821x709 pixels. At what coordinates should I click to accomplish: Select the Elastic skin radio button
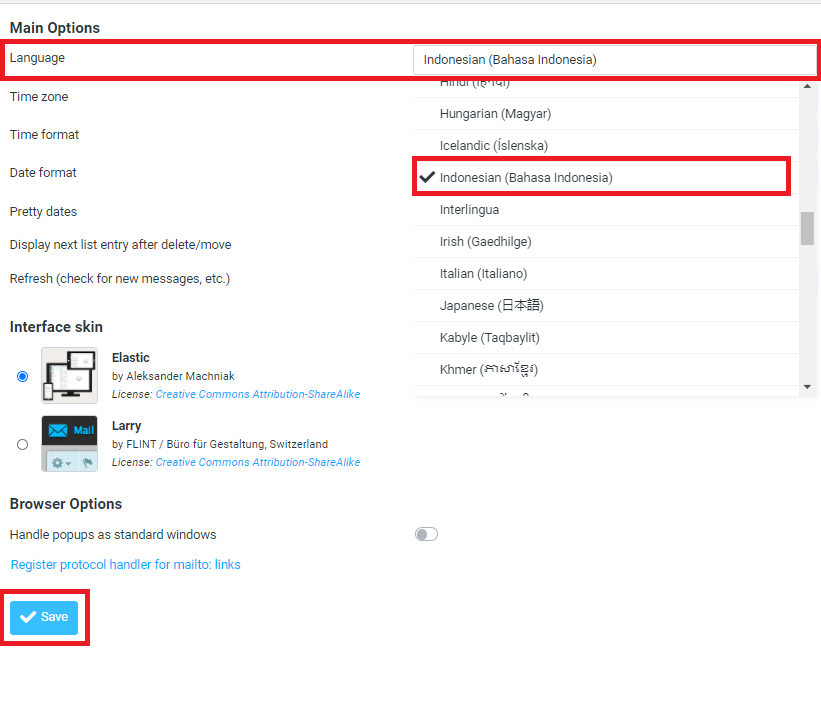23,376
